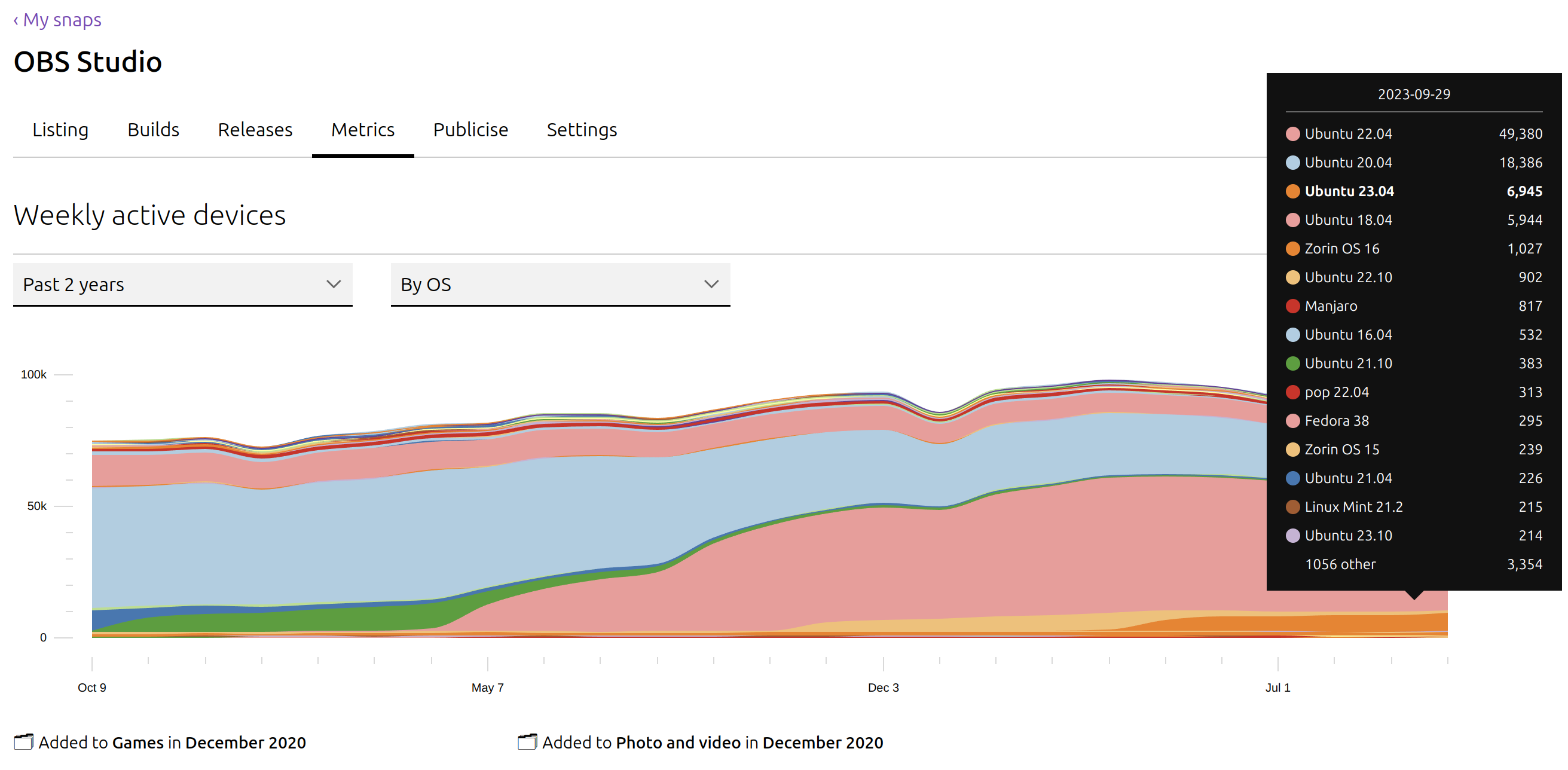The image size is (1568, 770).
Task: Switch to the Releases tab
Action: pos(255,130)
